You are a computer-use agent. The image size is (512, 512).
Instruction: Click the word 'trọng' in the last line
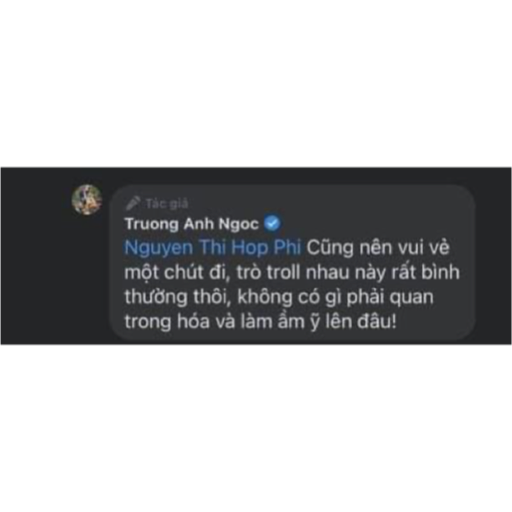tap(148, 322)
